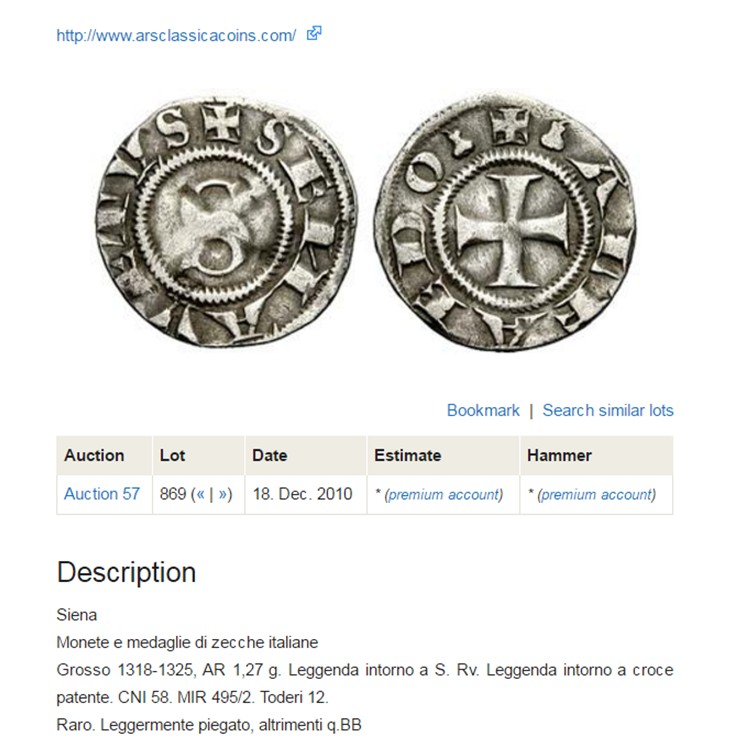Click the Lot column header
Viewport: 732px width, 747px height.
point(173,455)
